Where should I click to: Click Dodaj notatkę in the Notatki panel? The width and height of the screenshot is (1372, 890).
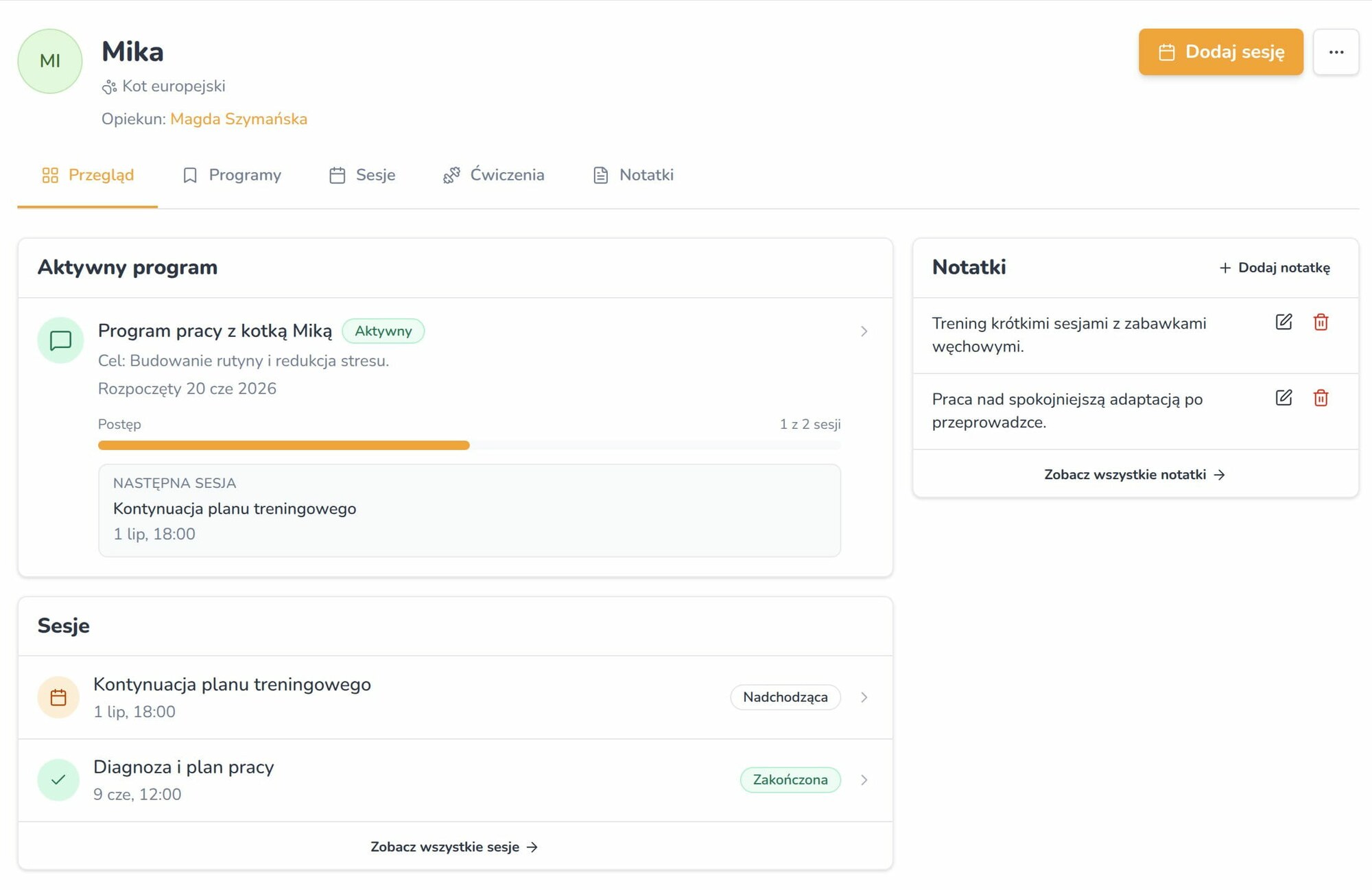[x=1274, y=268]
